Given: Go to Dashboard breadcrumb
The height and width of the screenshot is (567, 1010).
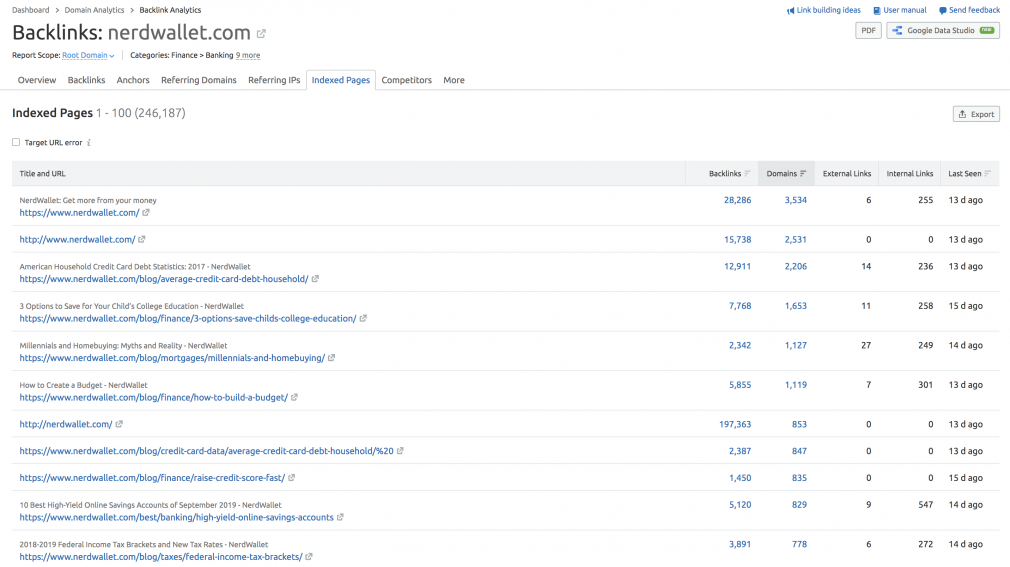Looking at the screenshot, I should point(30,10).
